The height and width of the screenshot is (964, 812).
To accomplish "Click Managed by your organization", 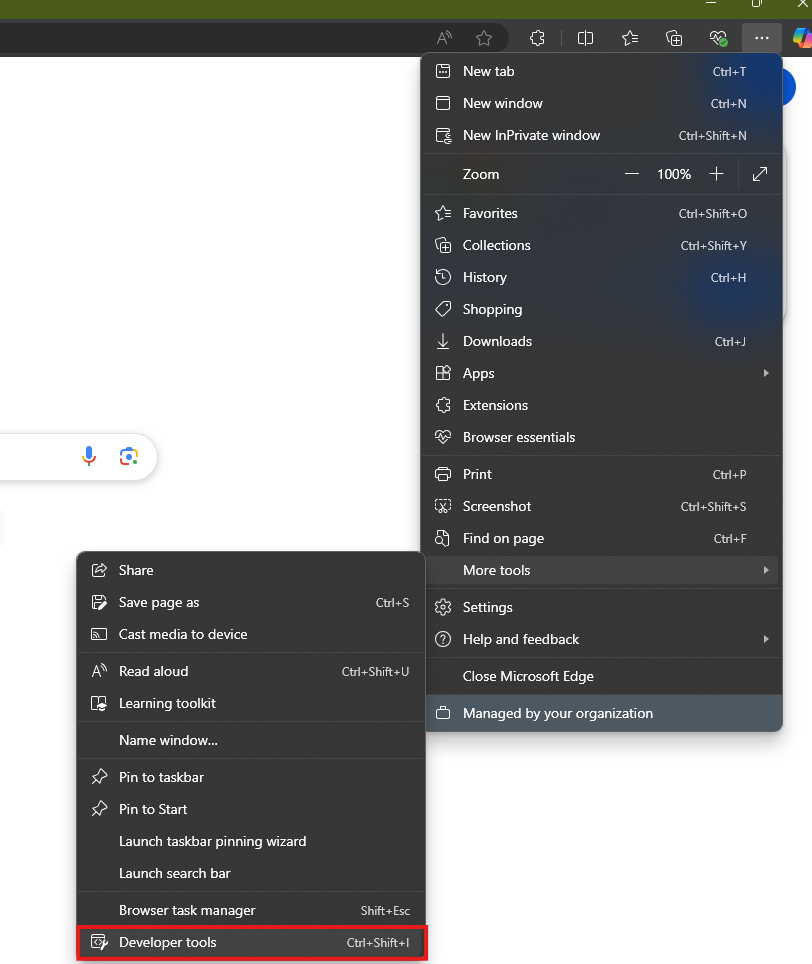I will 557,713.
